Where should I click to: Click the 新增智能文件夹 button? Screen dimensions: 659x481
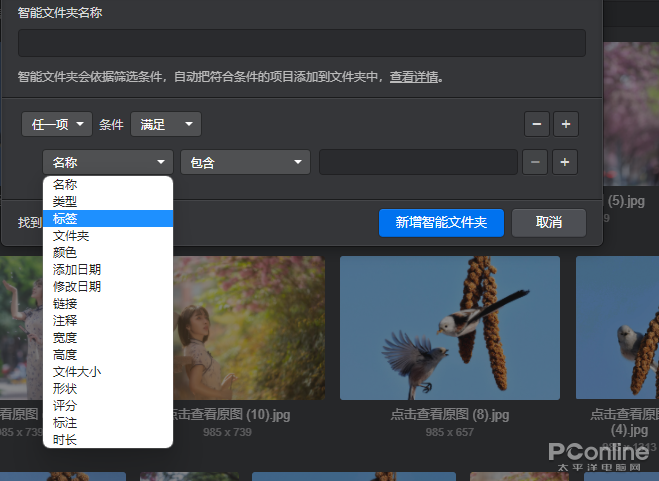(x=441, y=222)
